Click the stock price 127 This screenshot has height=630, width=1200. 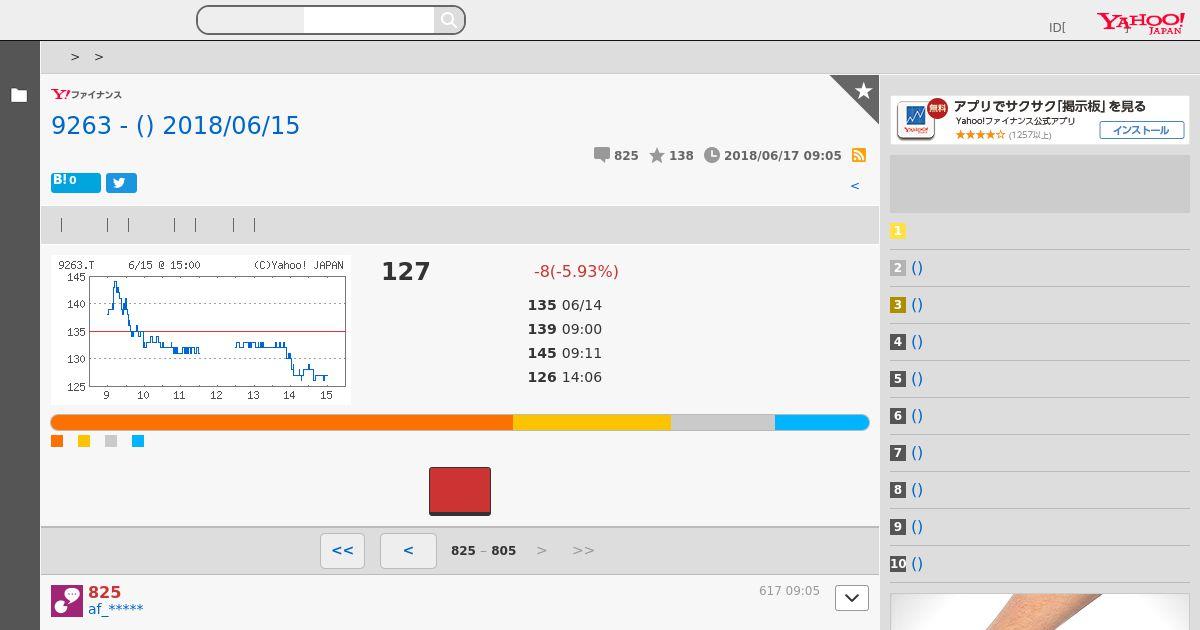[x=406, y=272]
